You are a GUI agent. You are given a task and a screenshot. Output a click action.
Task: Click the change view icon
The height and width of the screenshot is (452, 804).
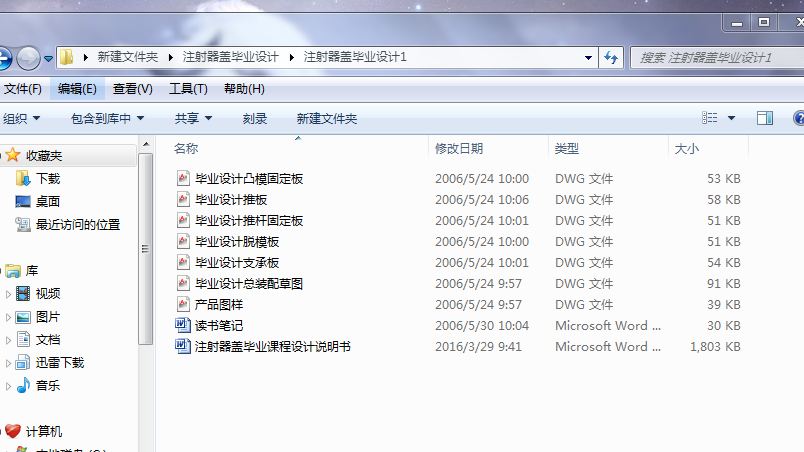click(x=710, y=118)
